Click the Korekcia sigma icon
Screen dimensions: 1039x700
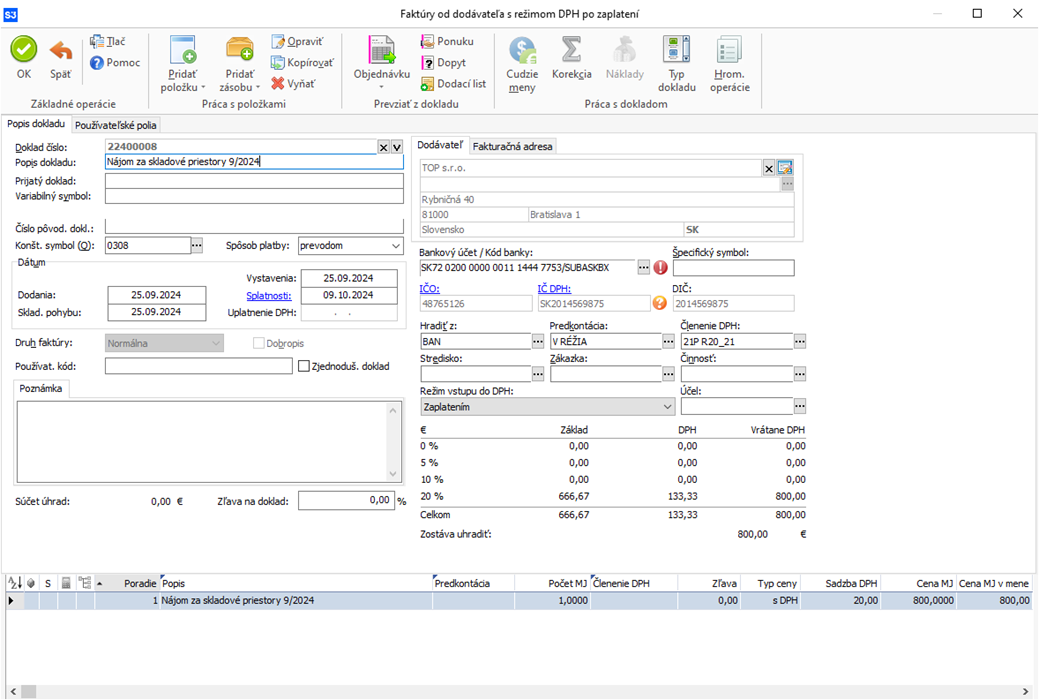pos(571,51)
